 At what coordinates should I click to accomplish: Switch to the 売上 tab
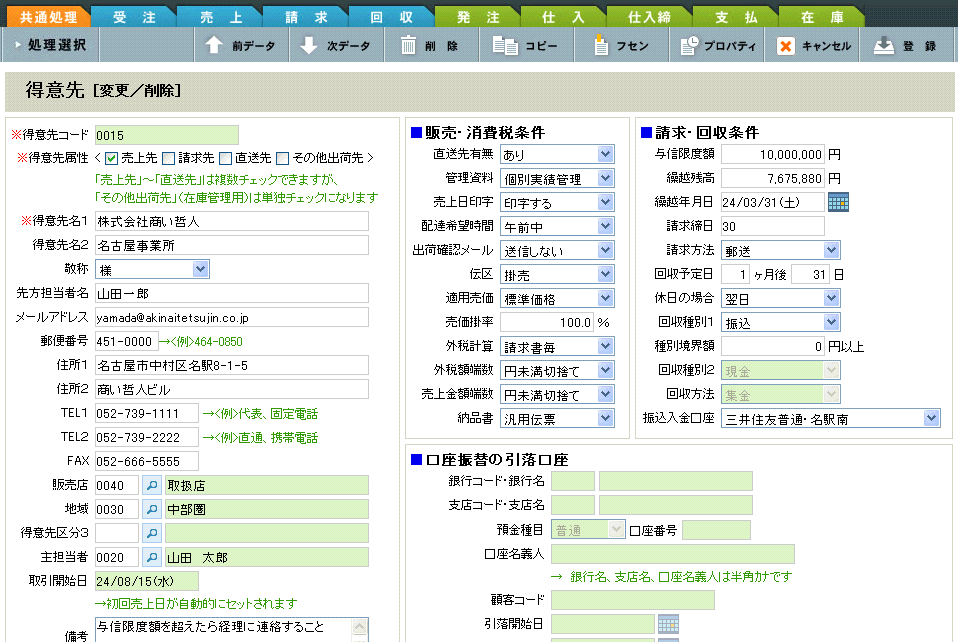221,16
